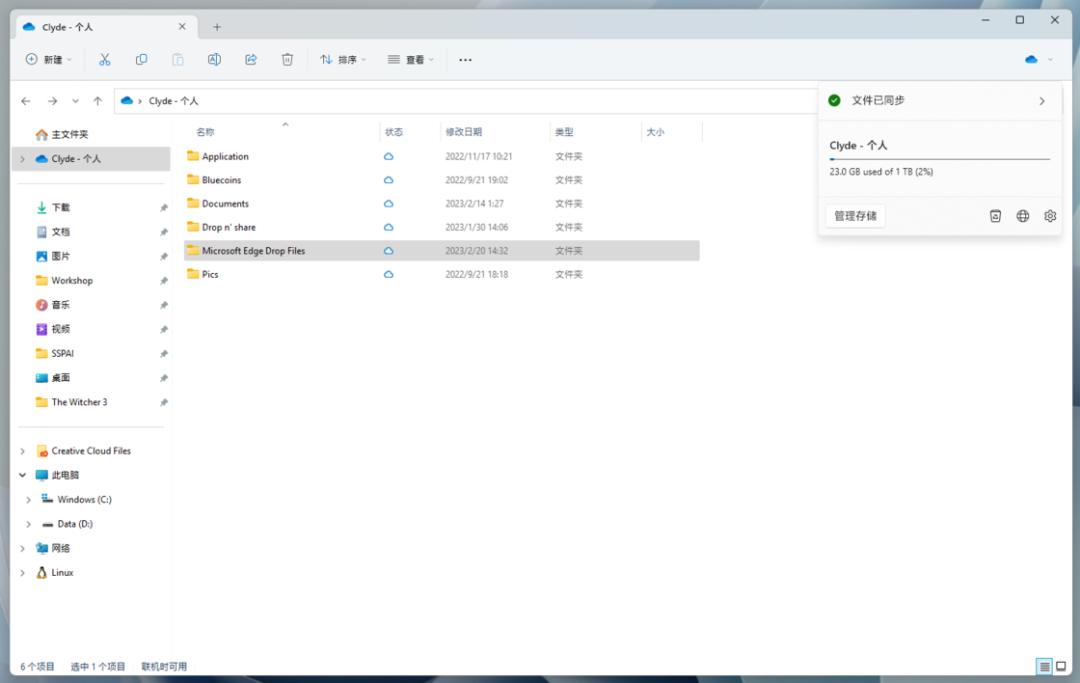Open the 新建 dropdown menu
Viewport: 1080px width, 683px height.
[x=49, y=60]
